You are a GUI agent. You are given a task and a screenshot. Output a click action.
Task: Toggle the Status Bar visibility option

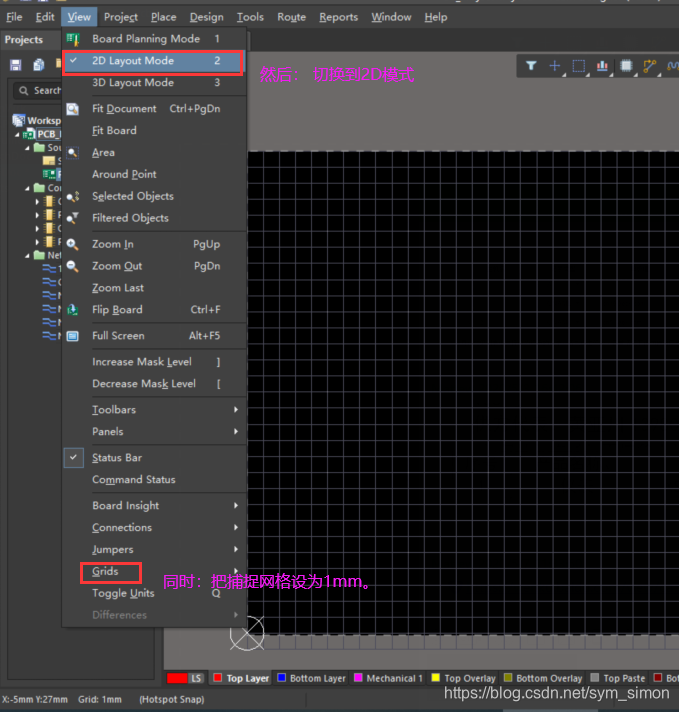pos(116,458)
